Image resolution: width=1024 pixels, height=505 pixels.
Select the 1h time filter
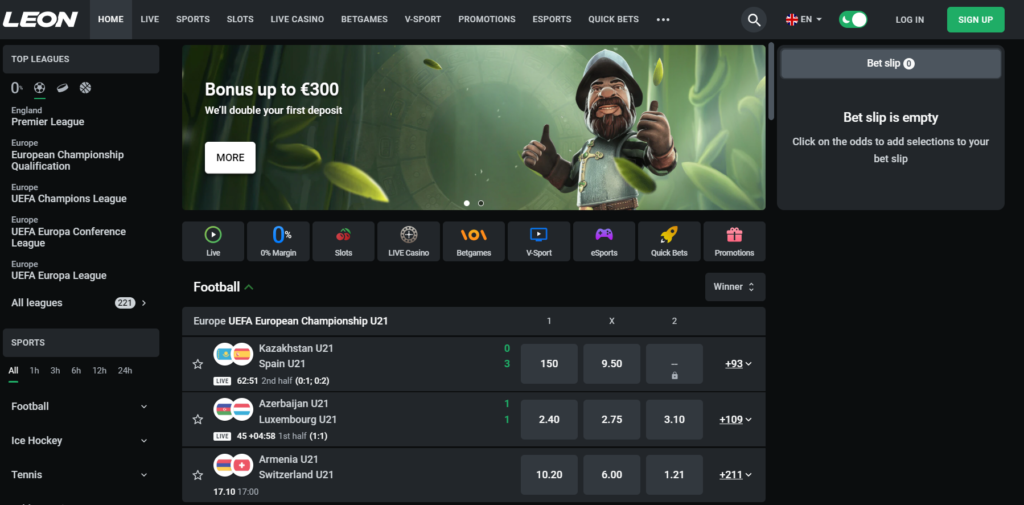point(35,370)
